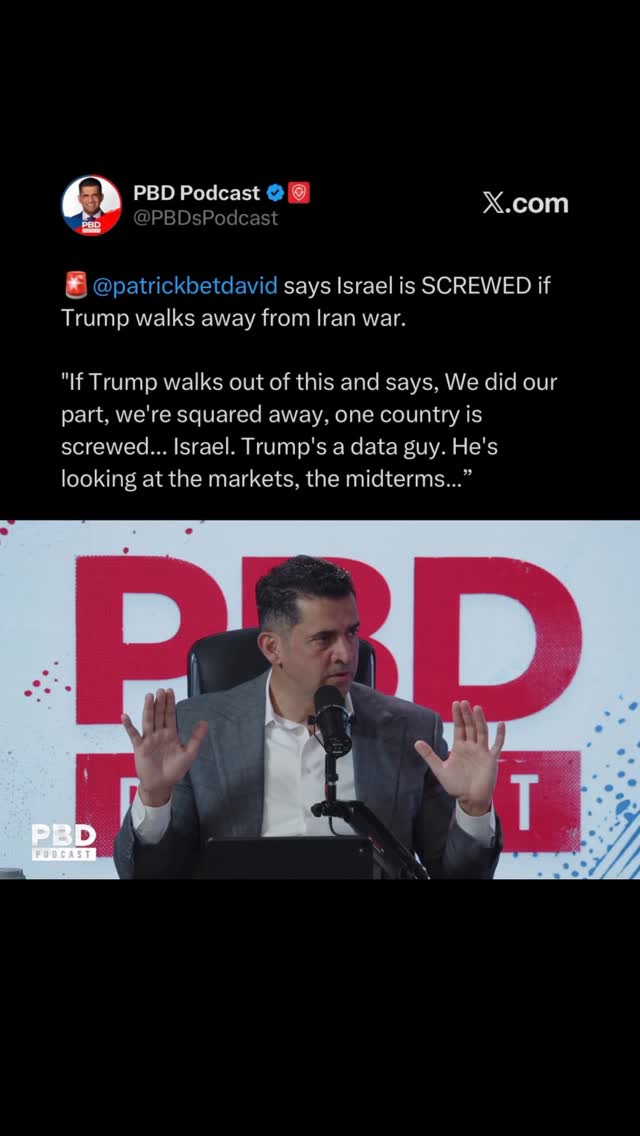
Task: Open the PBD Podcast profile avatar
Action: [91, 205]
